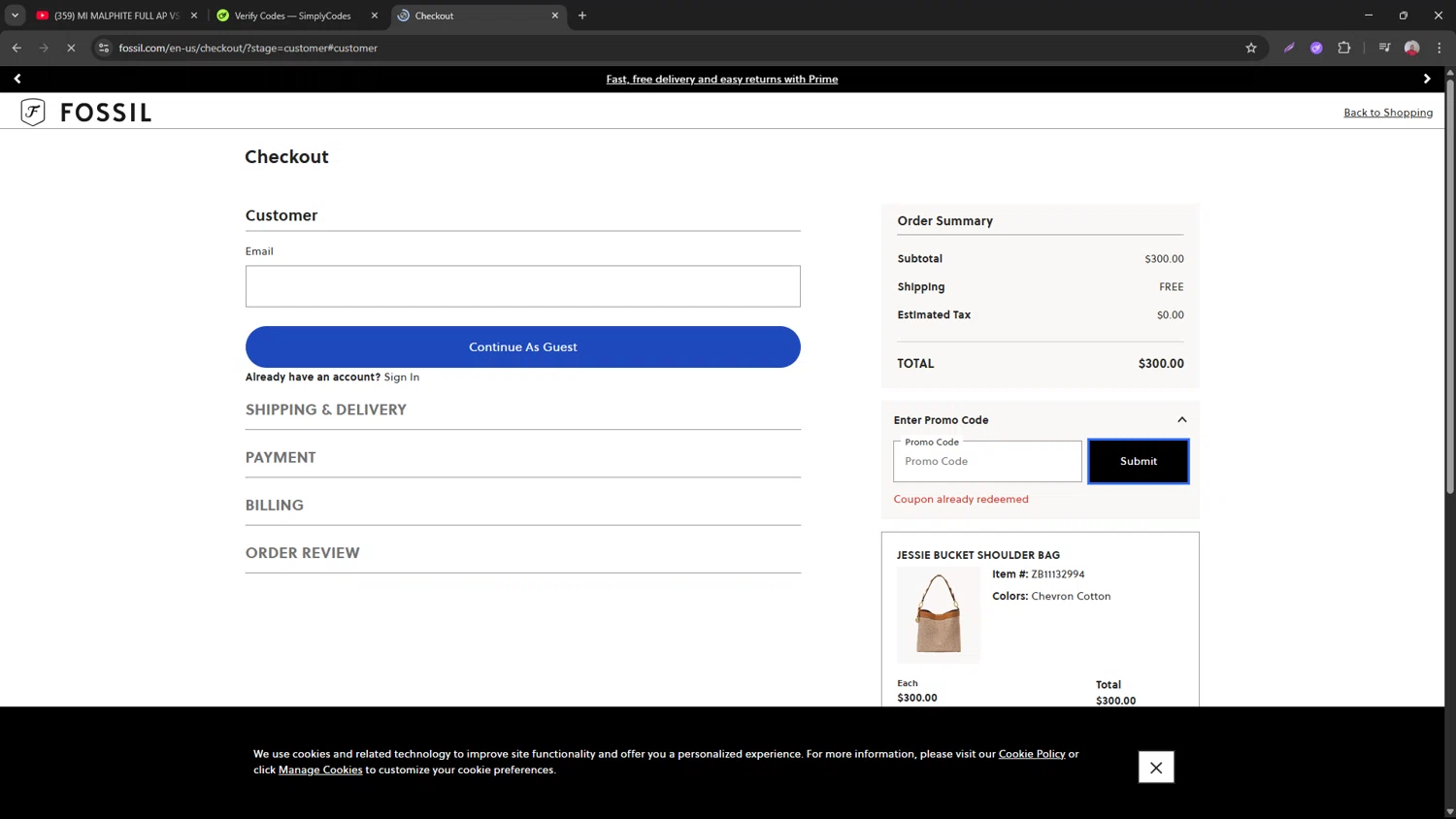Close the YouTube Malphite tab
This screenshot has width=1456, height=819.
click(194, 16)
